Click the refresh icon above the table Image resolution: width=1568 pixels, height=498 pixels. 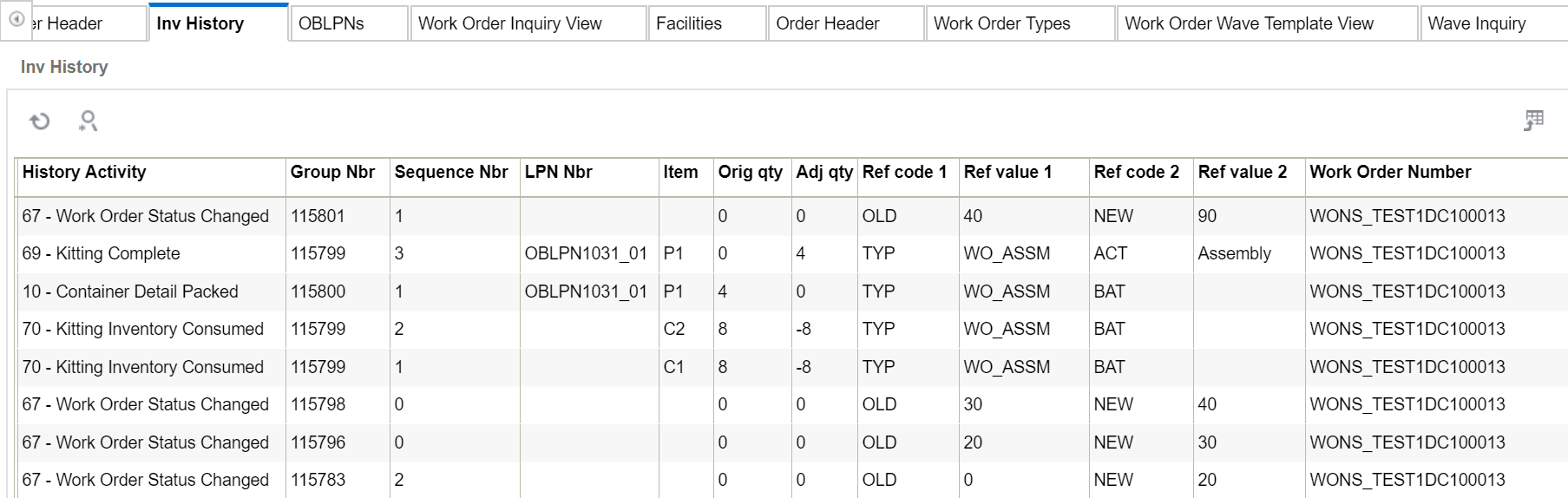(39, 121)
